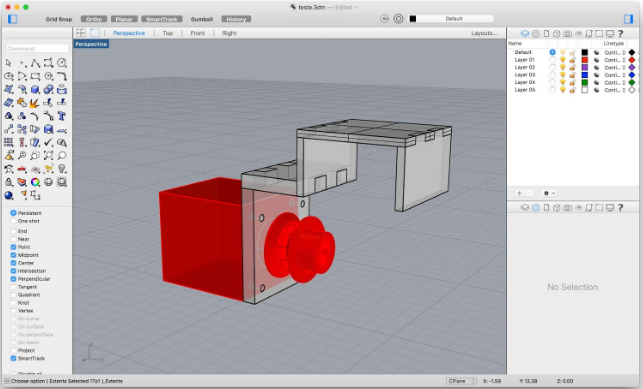Lock Layer 03 with its padlock
Screen dimensions: 643x389
pos(572,75)
